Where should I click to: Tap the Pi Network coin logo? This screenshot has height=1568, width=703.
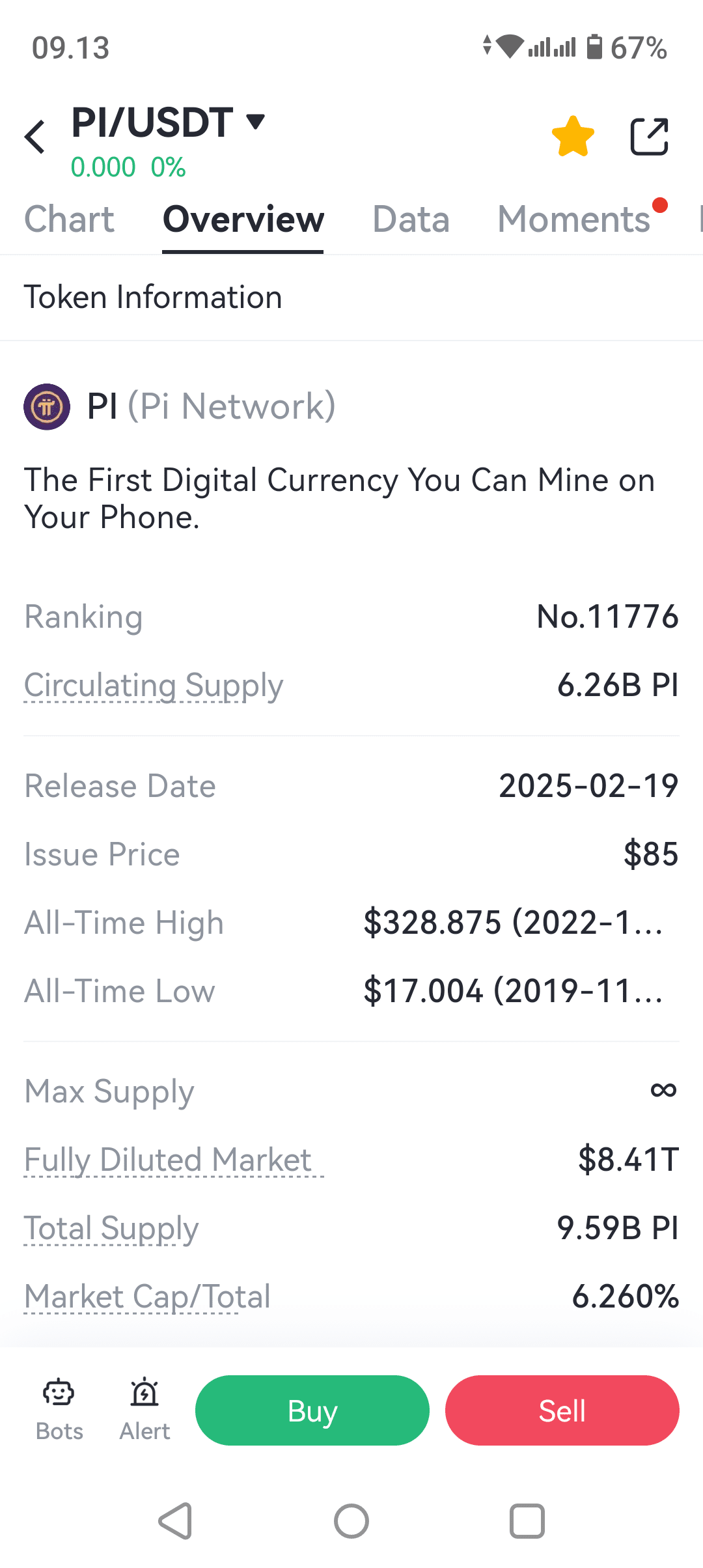pos(47,407)
